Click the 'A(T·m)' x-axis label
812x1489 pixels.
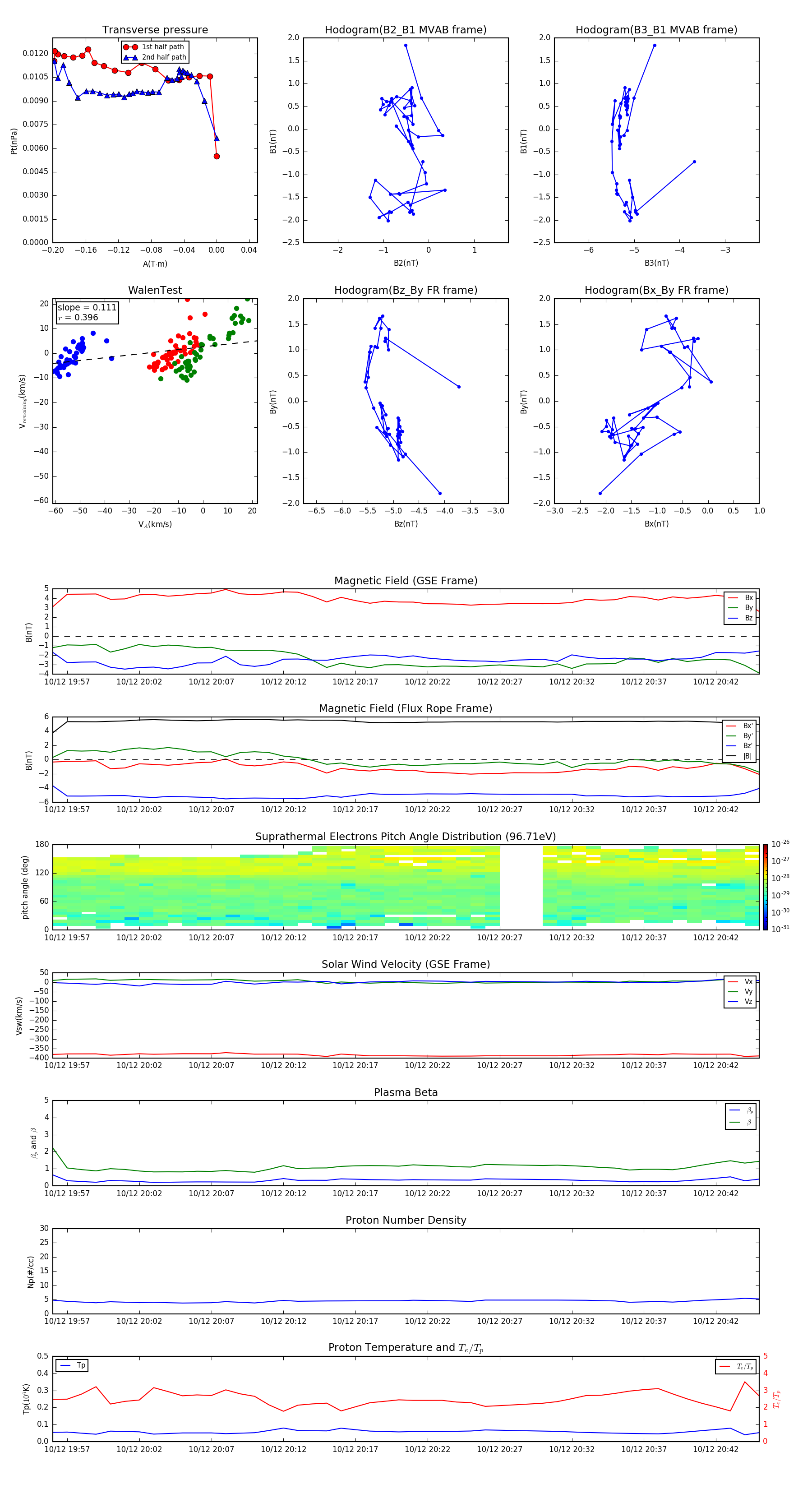155,264
